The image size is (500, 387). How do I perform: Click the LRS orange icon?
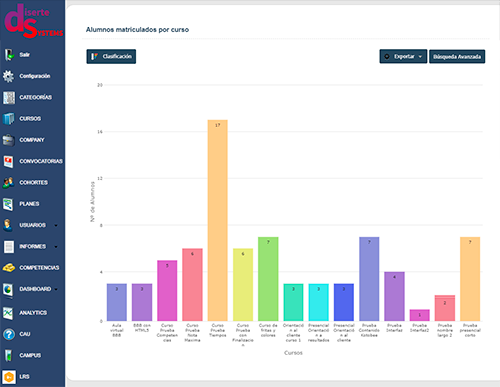9,377
